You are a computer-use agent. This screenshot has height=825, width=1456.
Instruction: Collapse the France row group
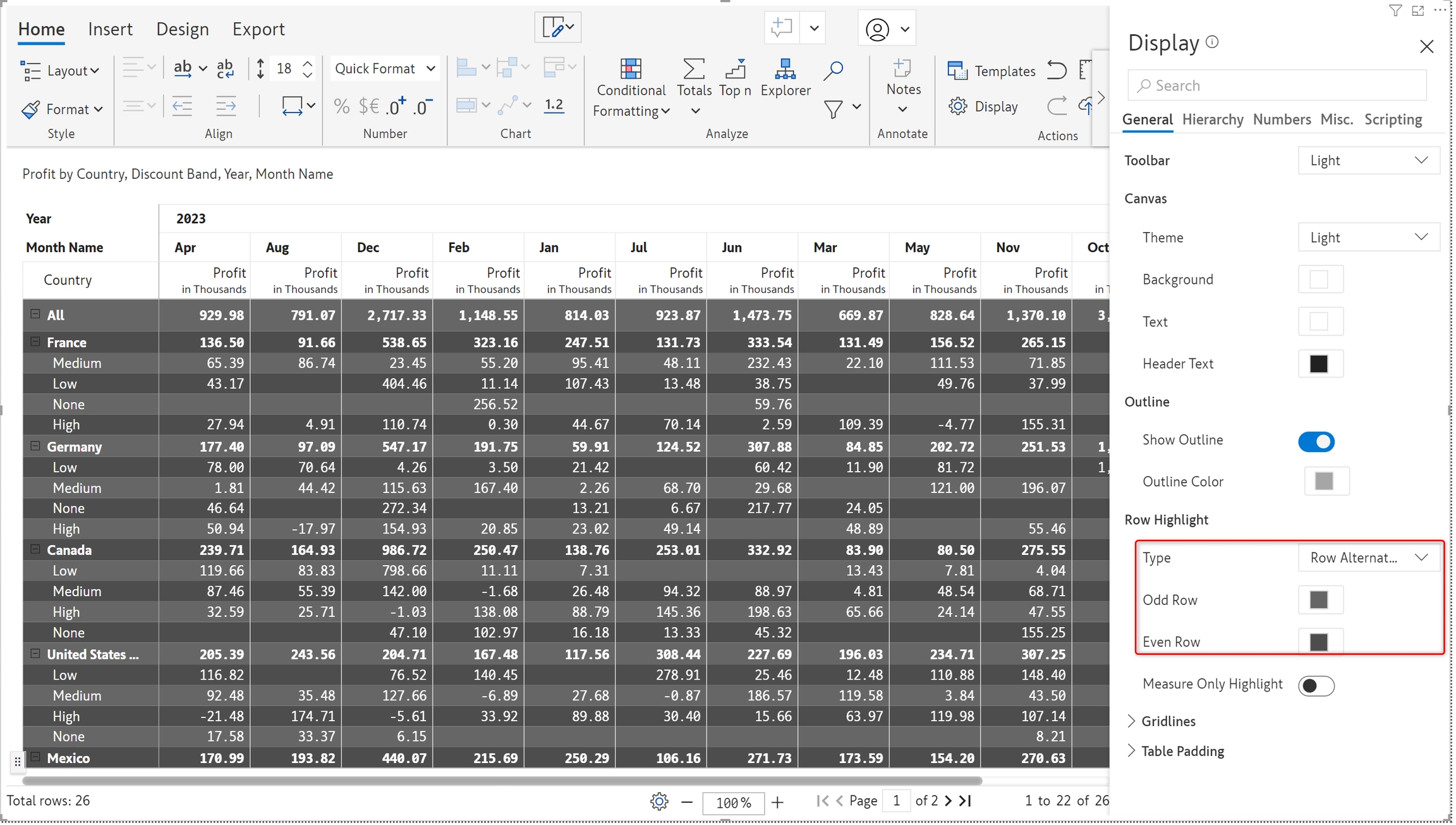tap(35, 342)
